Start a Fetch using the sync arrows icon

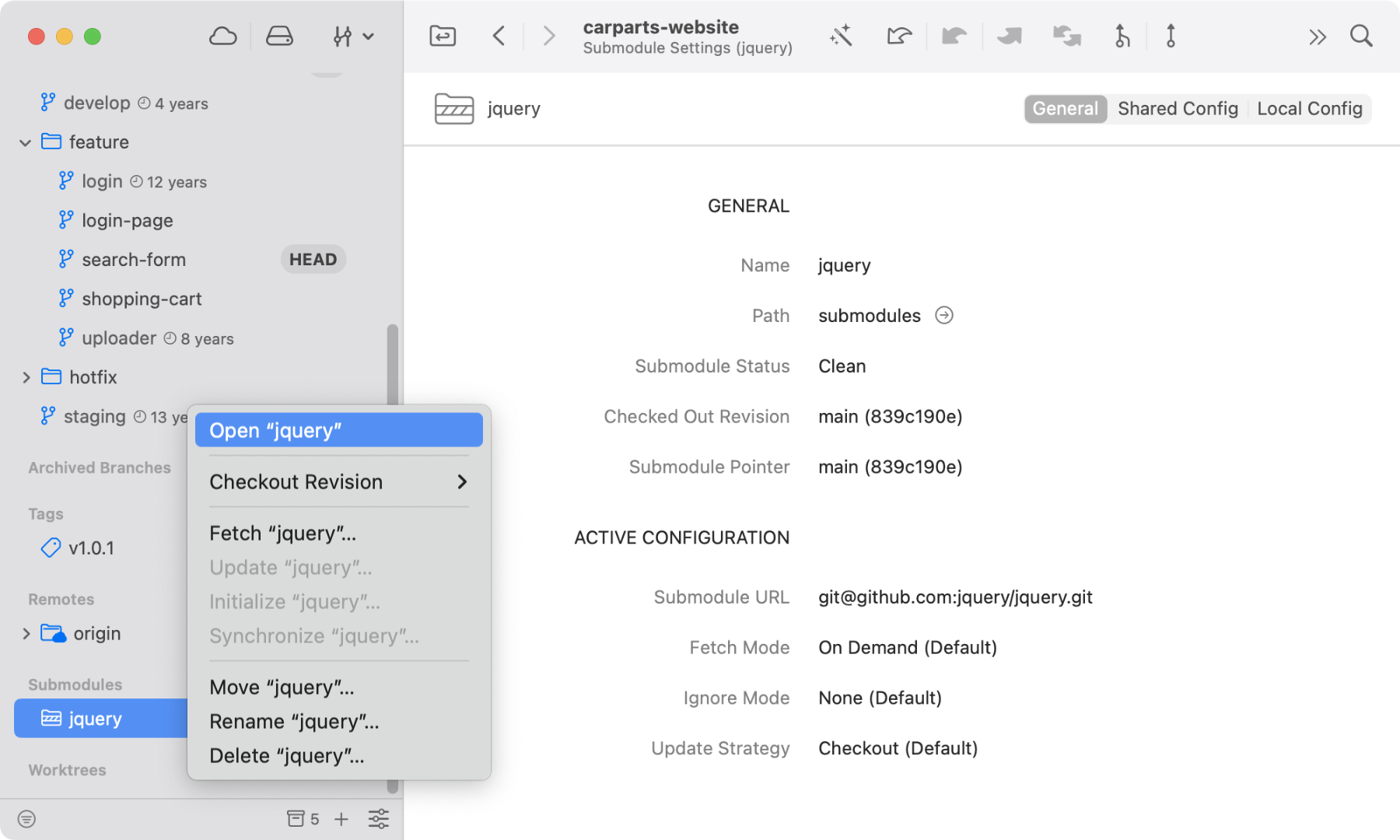(1066, 35)
